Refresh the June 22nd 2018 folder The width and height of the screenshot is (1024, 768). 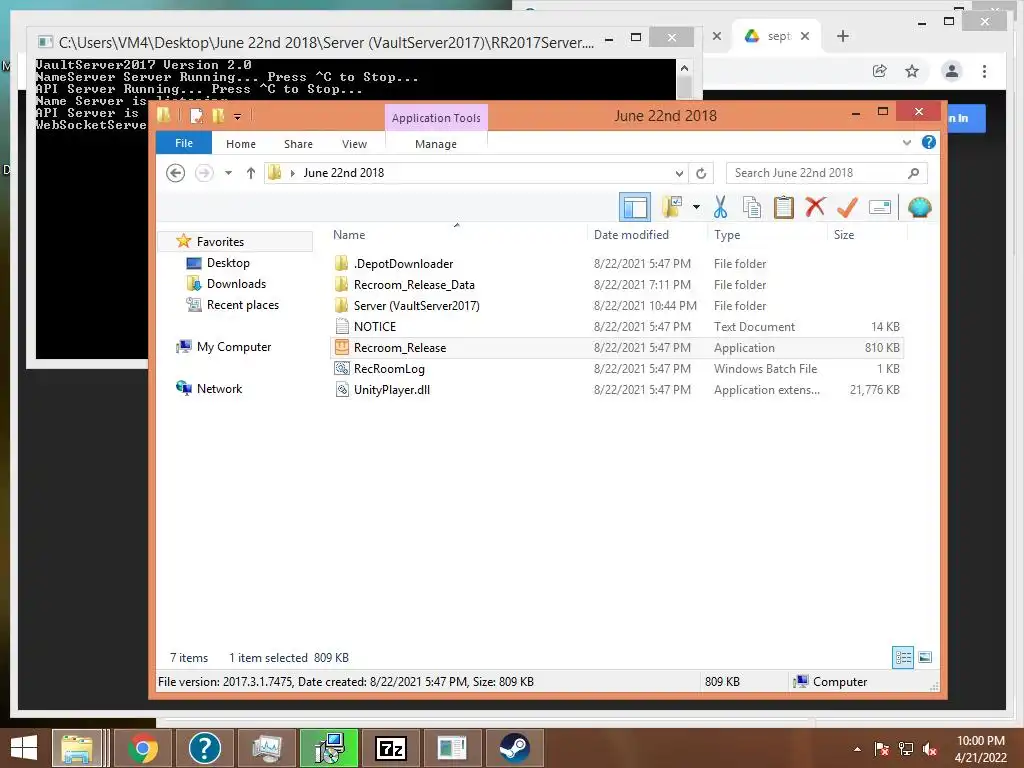[701, 173]
